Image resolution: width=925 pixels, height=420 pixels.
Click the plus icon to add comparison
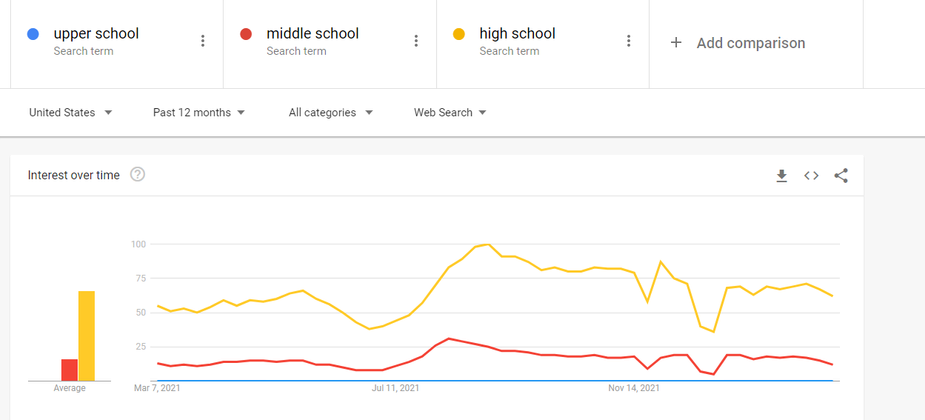point(676,42)
